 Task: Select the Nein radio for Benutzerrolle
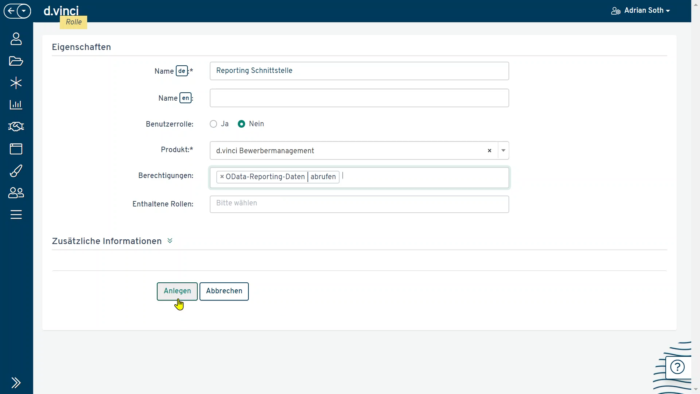click(x=242, y=124)
